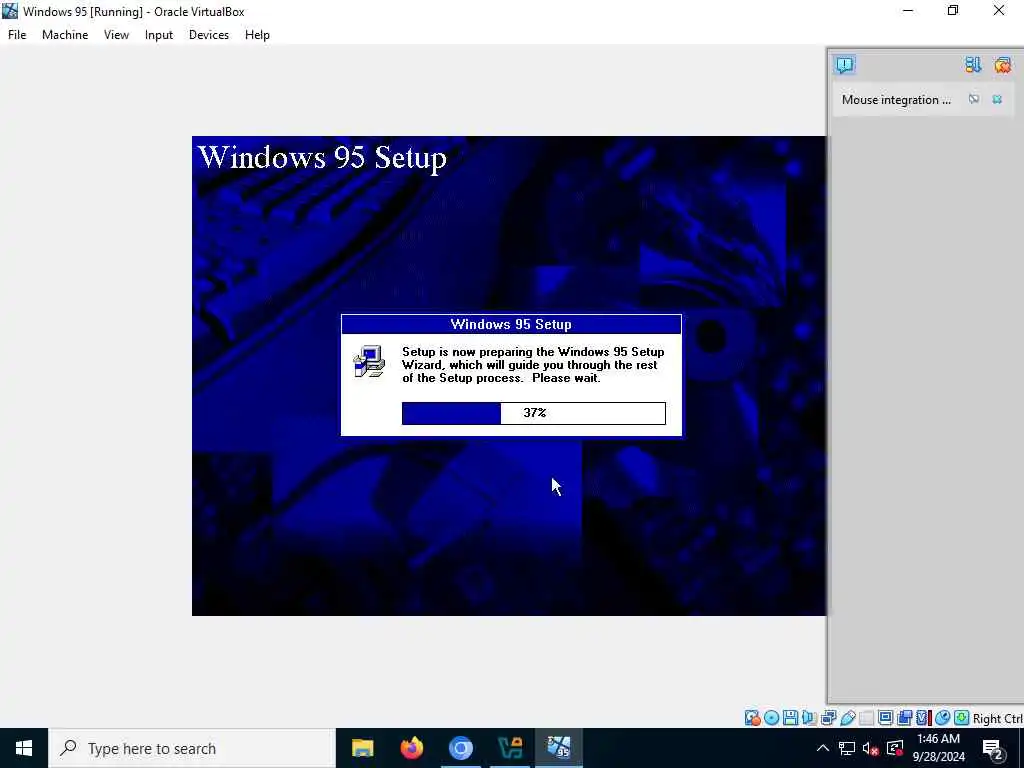Click the USB devices status icon
The width and height of the screenshot is (1024, 768).
click(x=848, y=718)
